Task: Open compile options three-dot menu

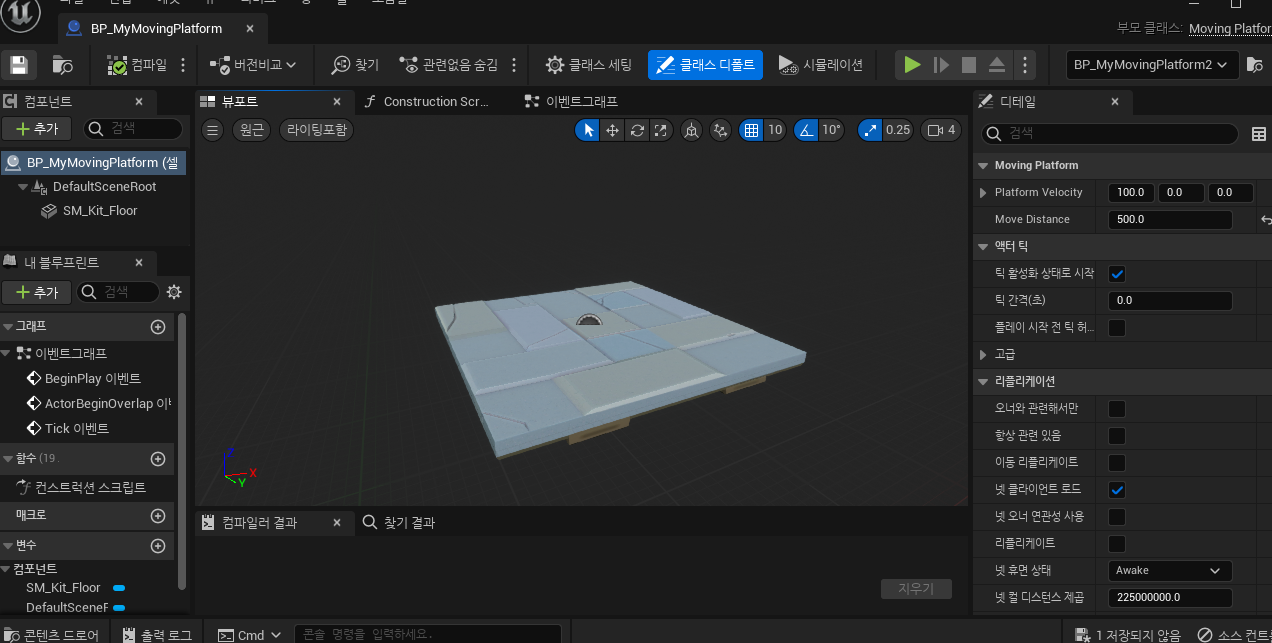Action: coord(183,65)
